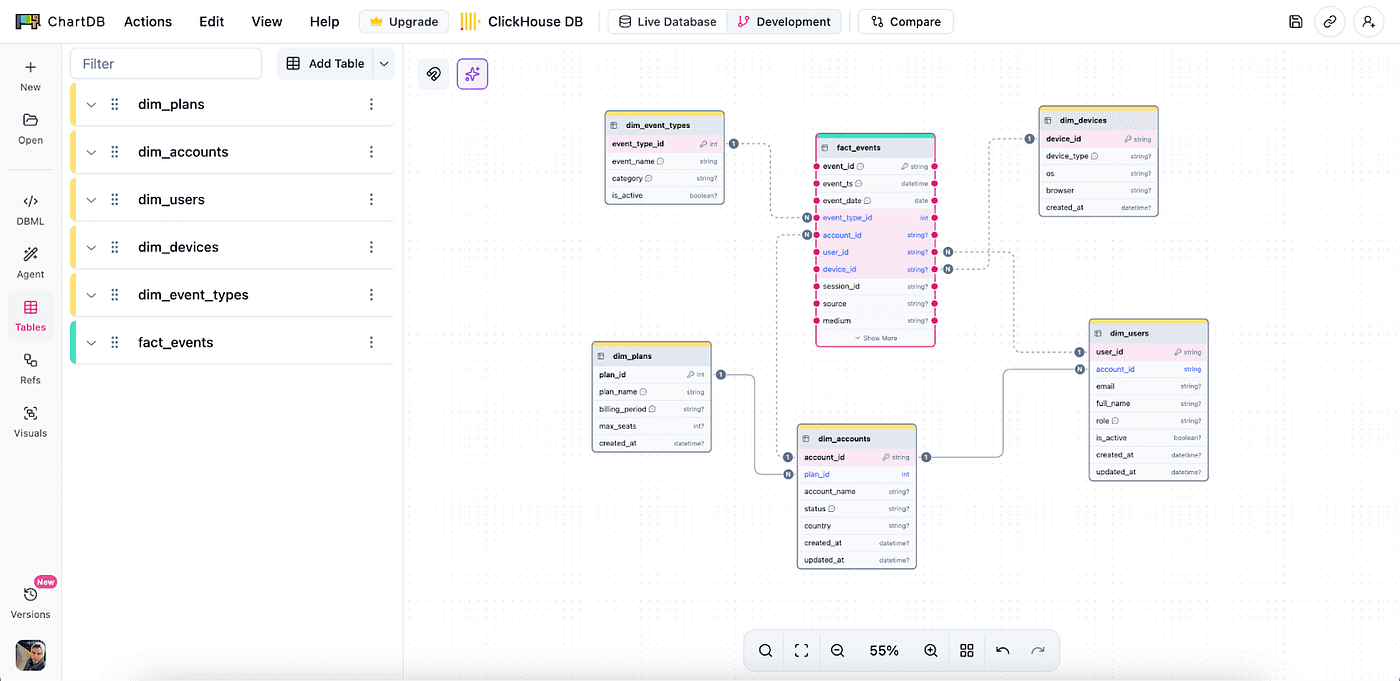Click the magnet snap icon on canvas
1400x681 pixels.
(x=433, y=74)
